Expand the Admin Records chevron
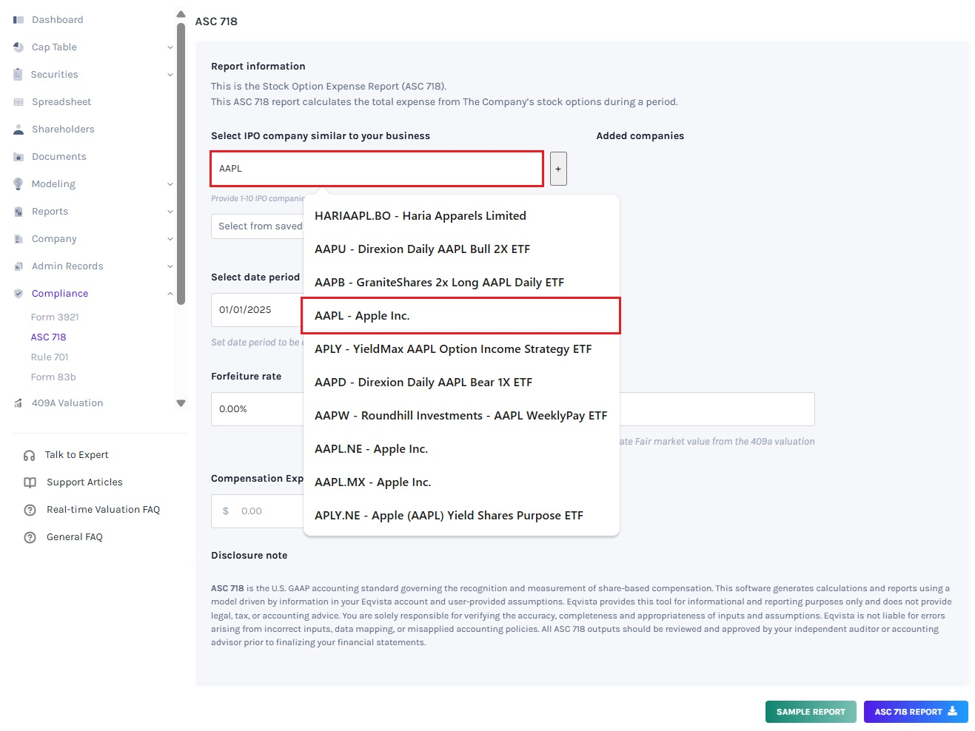The image size is (975, 731). point(170,266)
